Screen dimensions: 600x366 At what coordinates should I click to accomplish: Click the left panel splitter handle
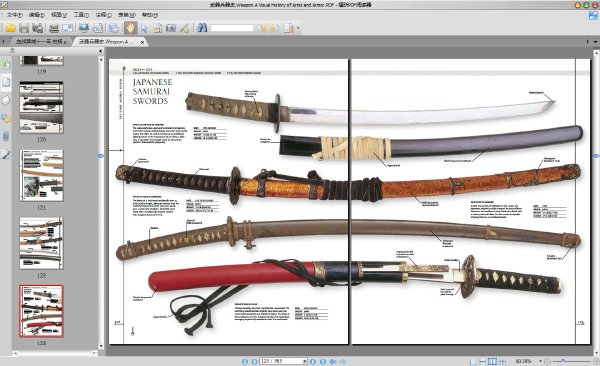101,156
